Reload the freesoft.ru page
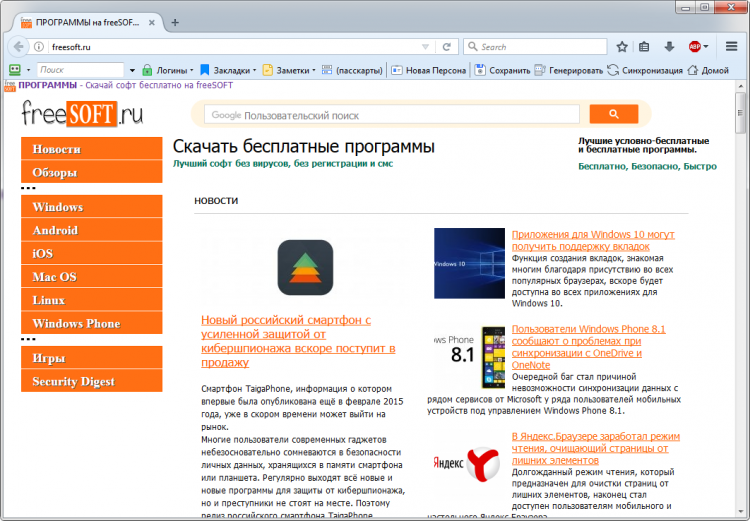 tap(447, 47)
